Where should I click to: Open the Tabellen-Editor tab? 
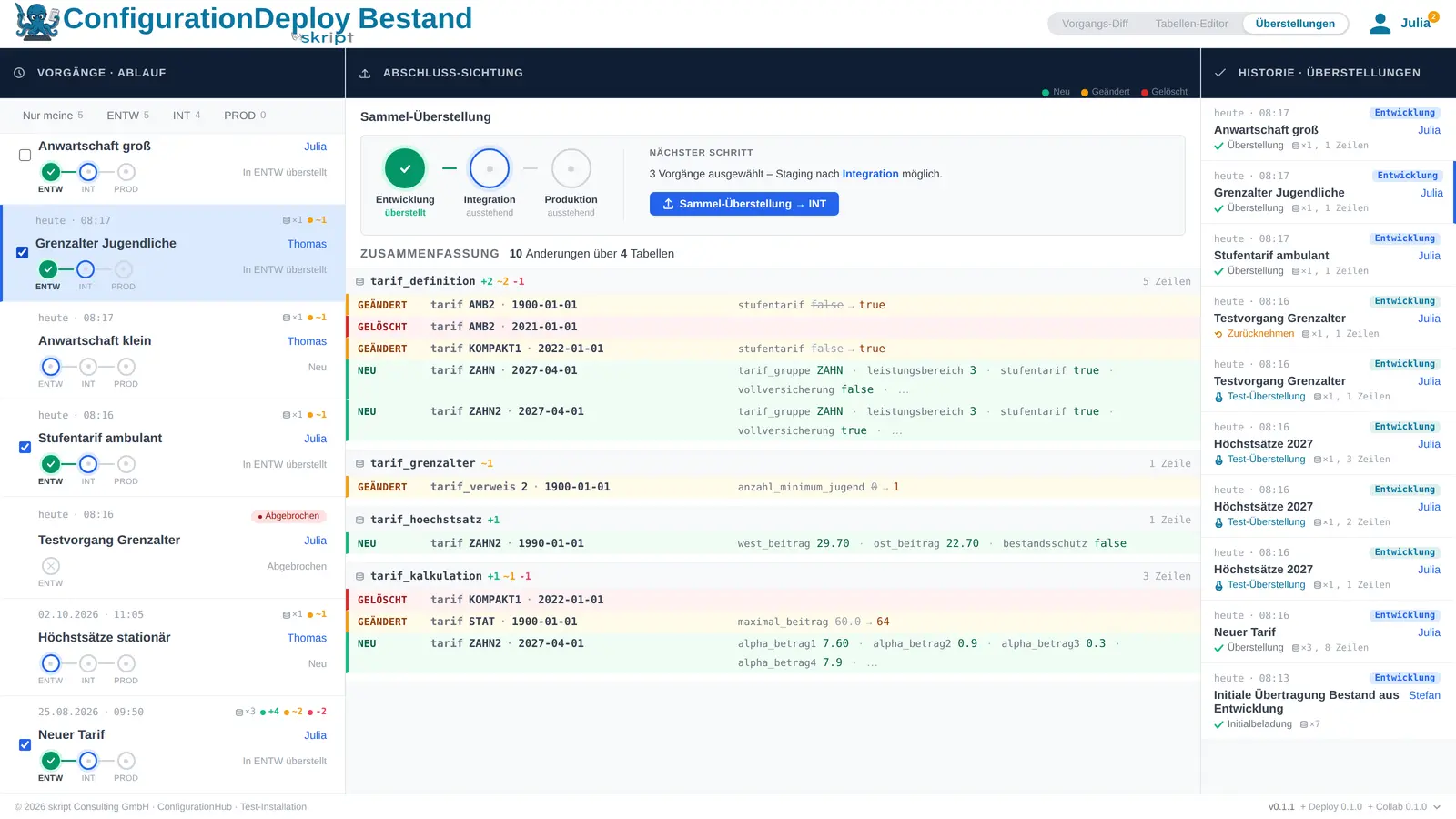pos(1191,24)
